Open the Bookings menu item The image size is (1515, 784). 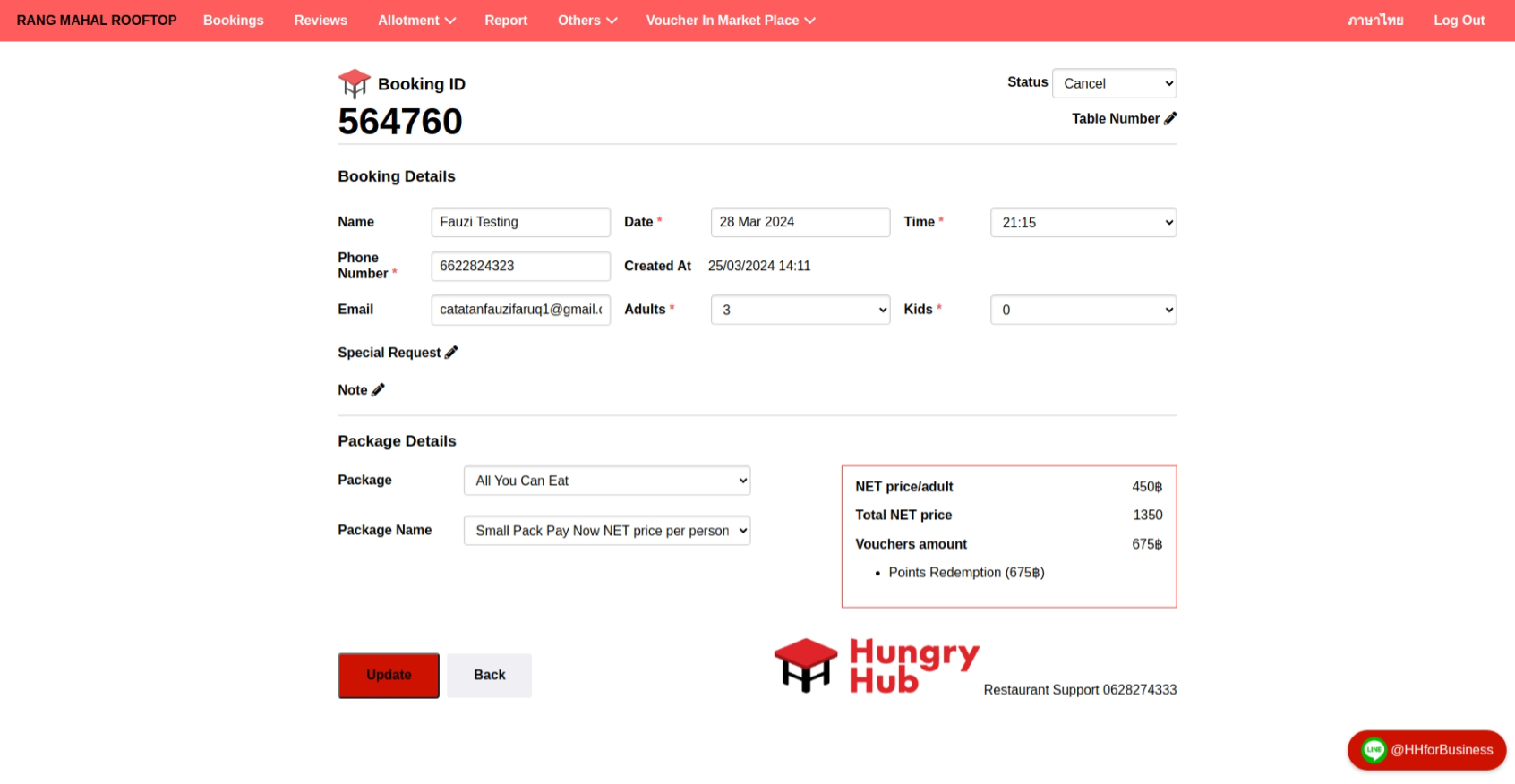pos(233,21)
